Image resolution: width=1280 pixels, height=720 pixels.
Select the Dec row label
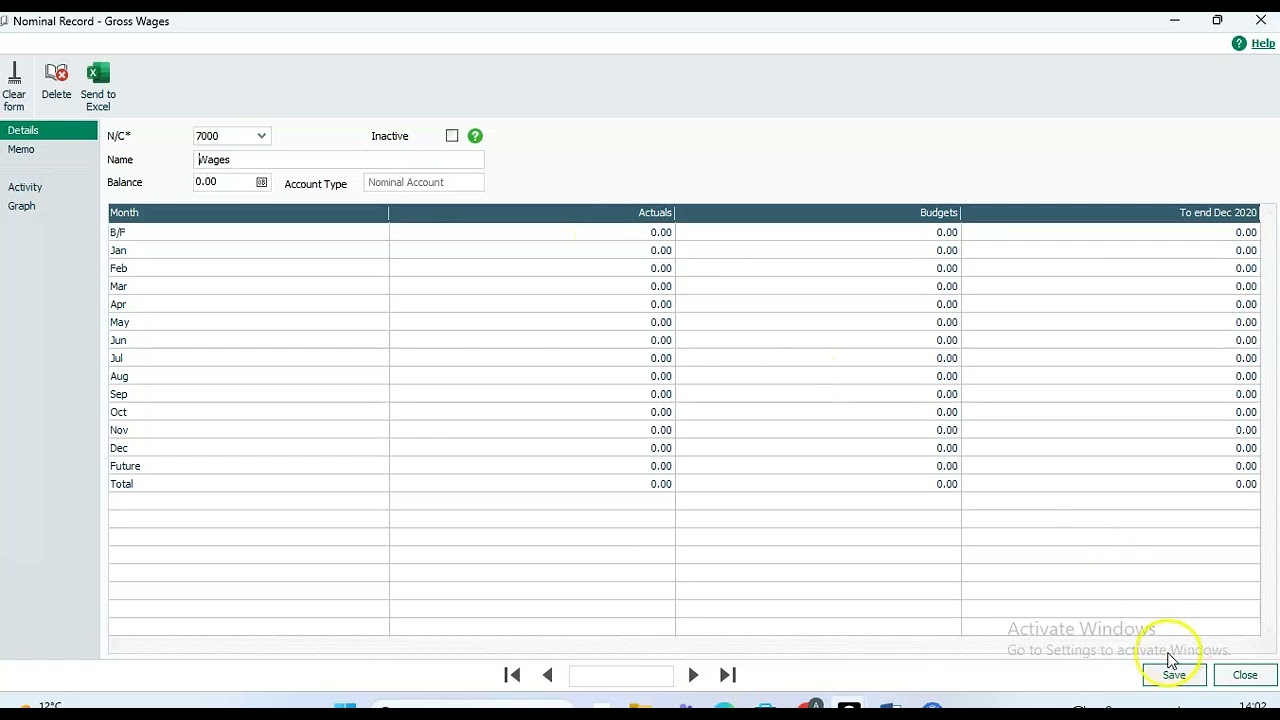click(x=119, y=448)
